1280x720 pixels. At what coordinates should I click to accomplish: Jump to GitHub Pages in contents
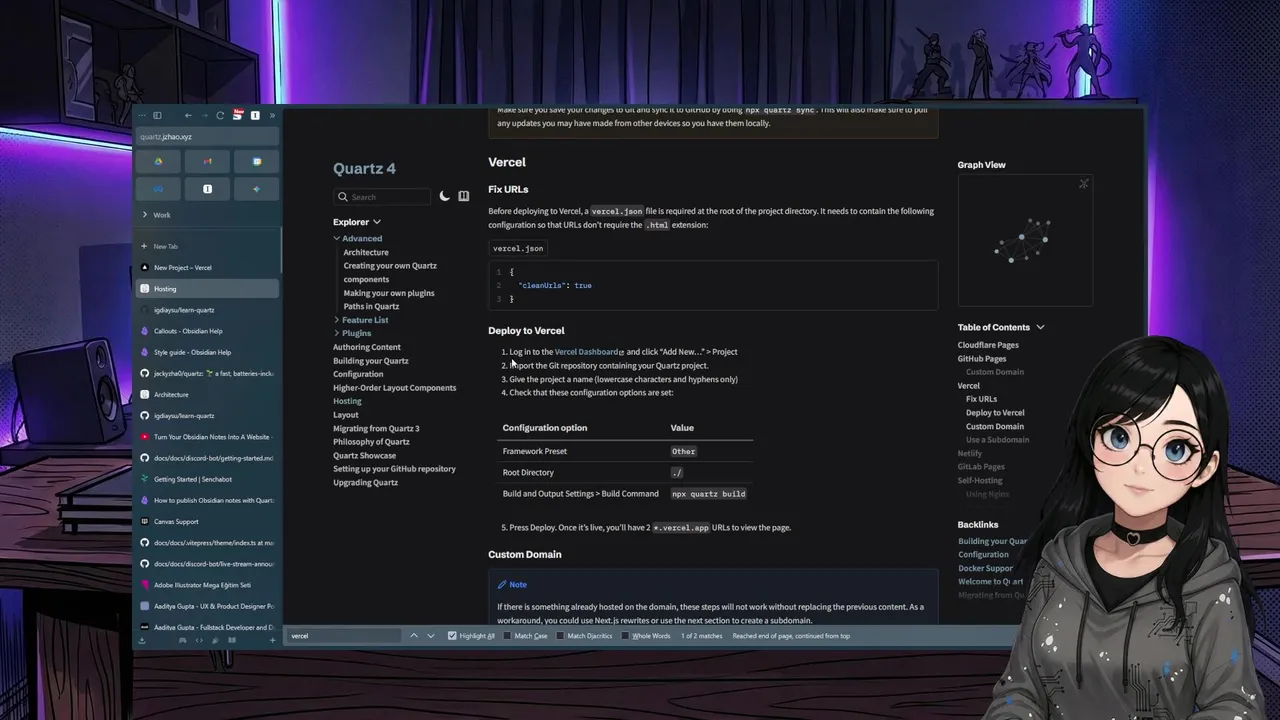click(982, 358)
